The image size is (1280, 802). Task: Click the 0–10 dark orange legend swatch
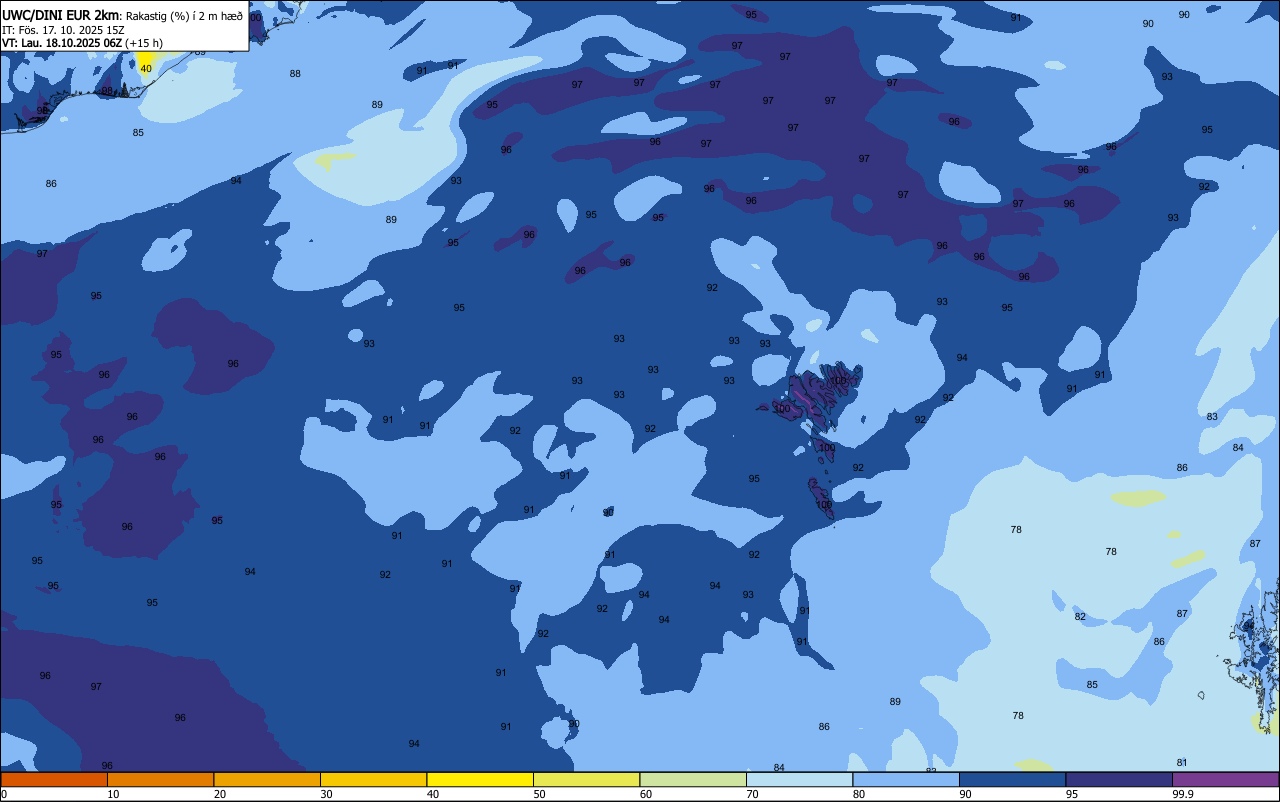pos(54,779)
